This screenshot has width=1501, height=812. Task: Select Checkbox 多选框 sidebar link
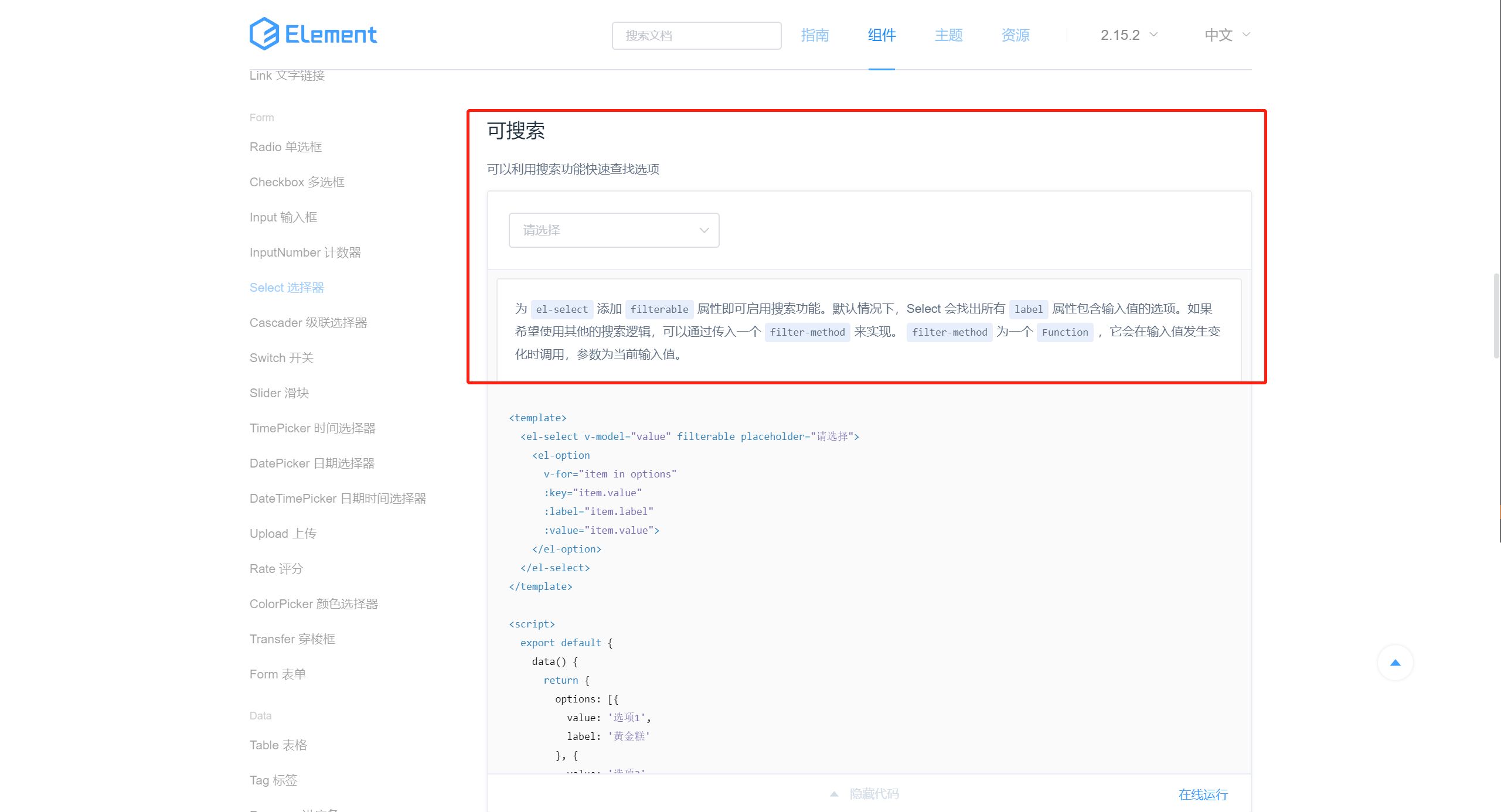[297, 182]
